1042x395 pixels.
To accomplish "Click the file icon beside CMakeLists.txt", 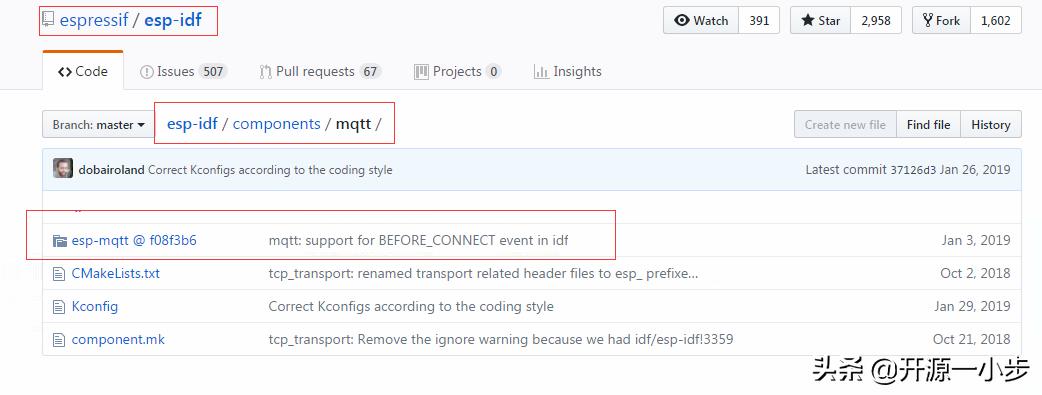I will click(x=60, y=273).
